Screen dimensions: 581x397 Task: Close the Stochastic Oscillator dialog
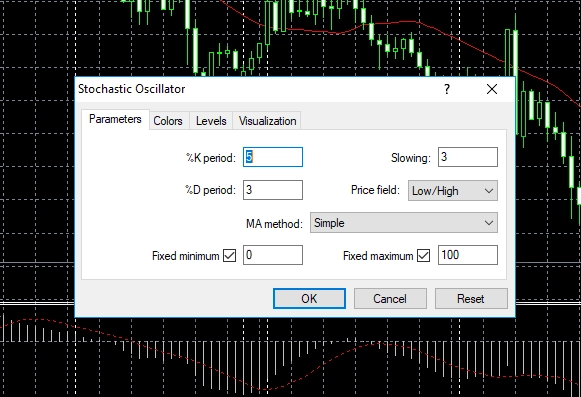click(x=492, y=89)
